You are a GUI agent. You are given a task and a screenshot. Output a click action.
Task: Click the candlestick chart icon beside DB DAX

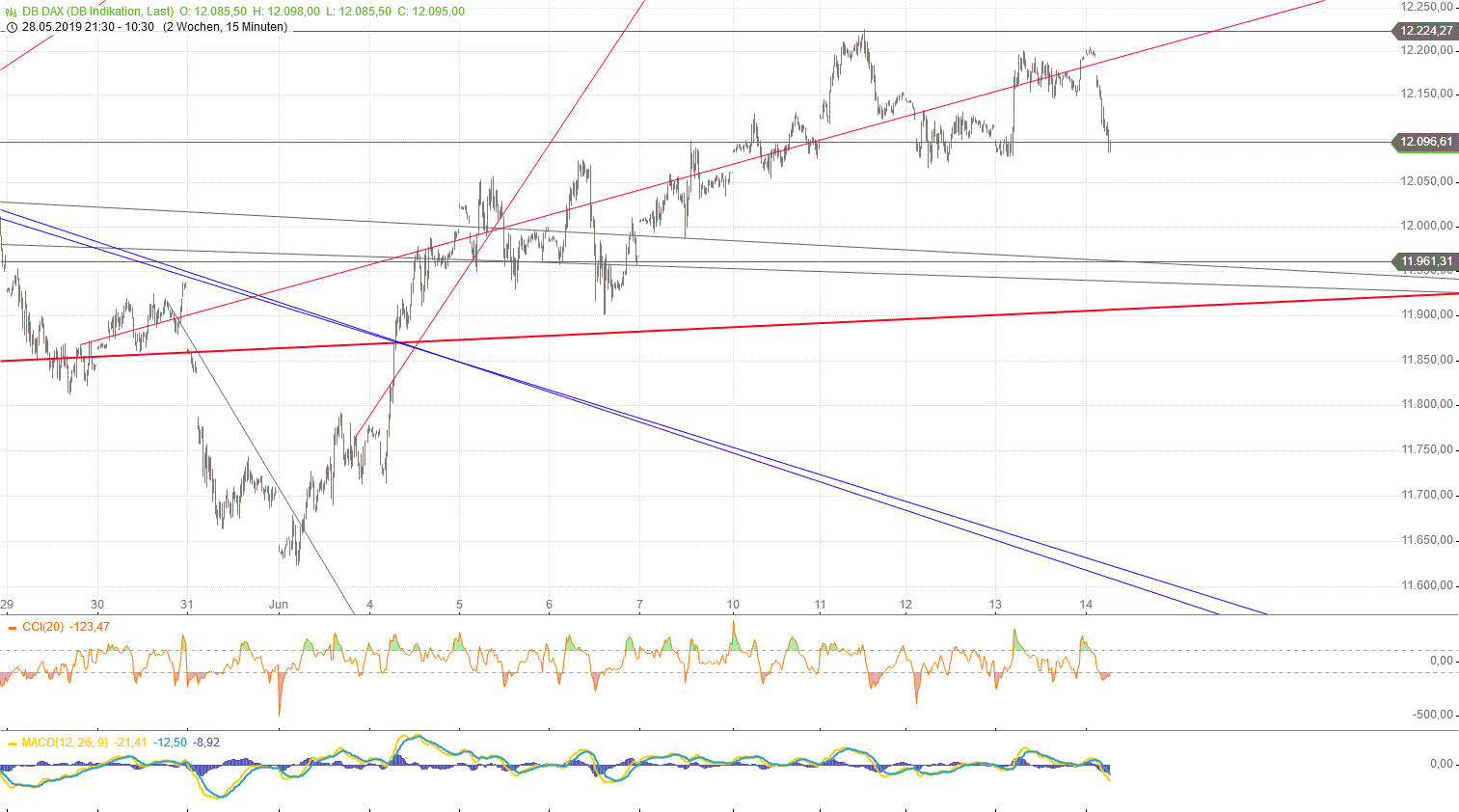click(x=12, y=12)
